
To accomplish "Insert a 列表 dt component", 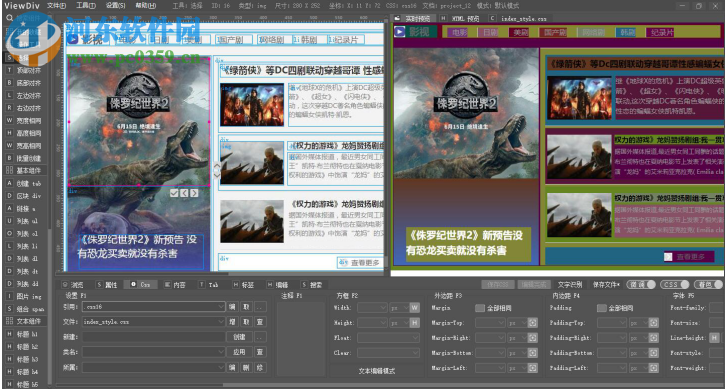I will click(25, 271).
